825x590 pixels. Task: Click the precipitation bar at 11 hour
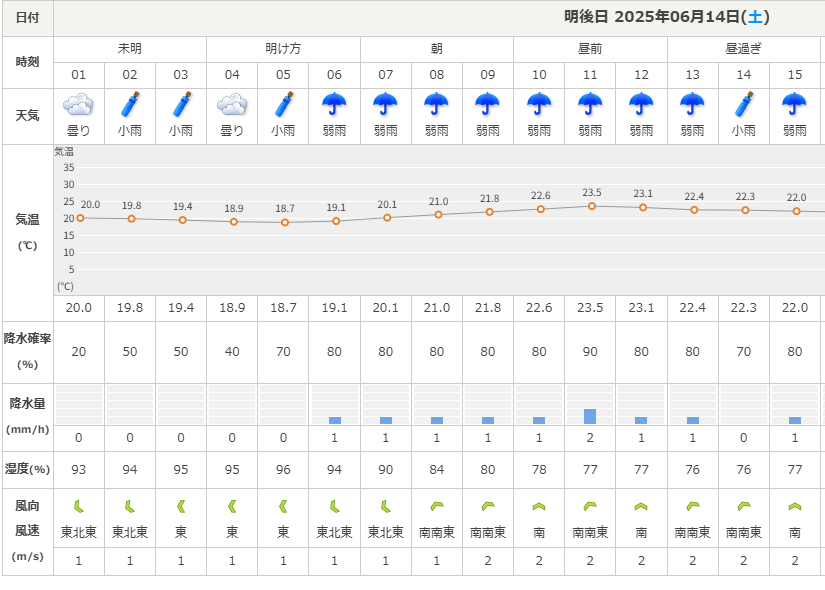590,416
